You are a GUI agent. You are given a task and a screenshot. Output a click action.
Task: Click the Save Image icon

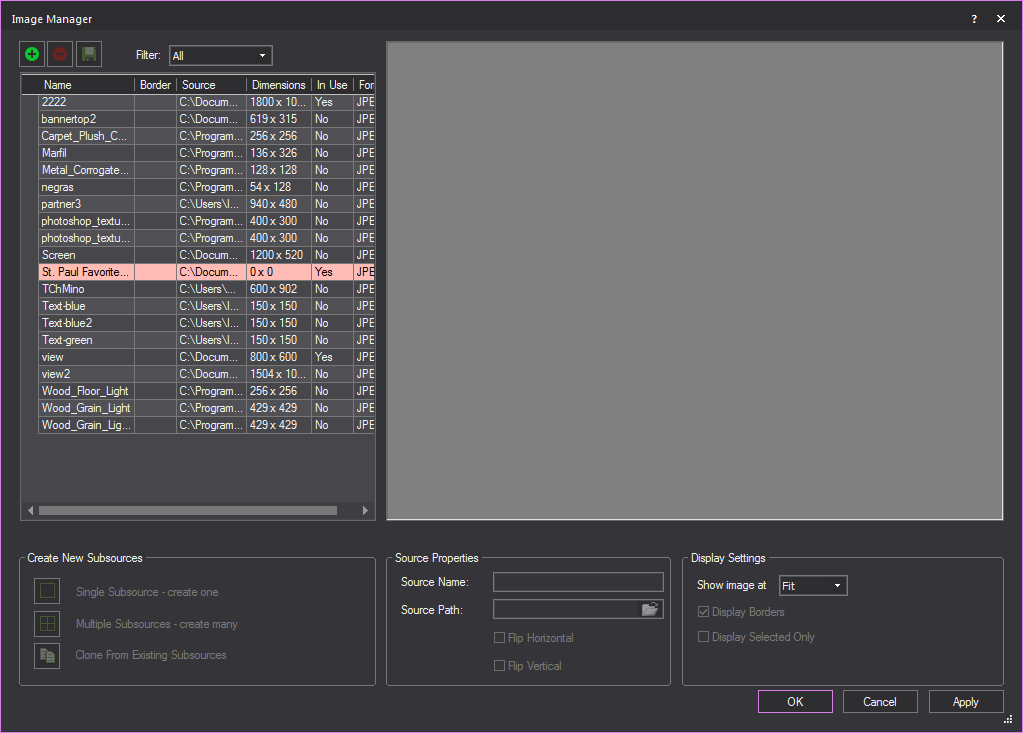pos(87,53)
